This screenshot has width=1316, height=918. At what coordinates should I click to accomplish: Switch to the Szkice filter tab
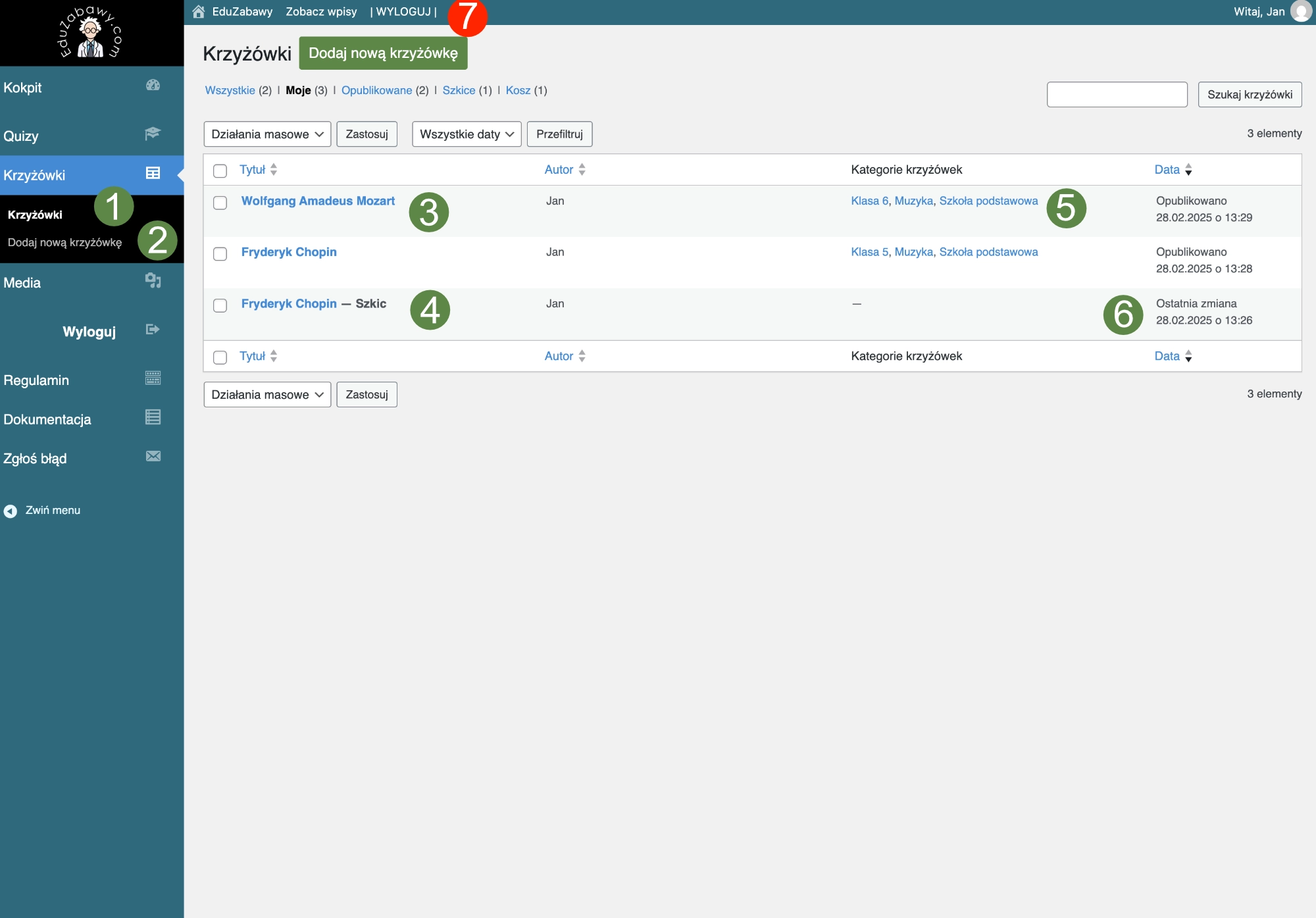pos(459,90)
